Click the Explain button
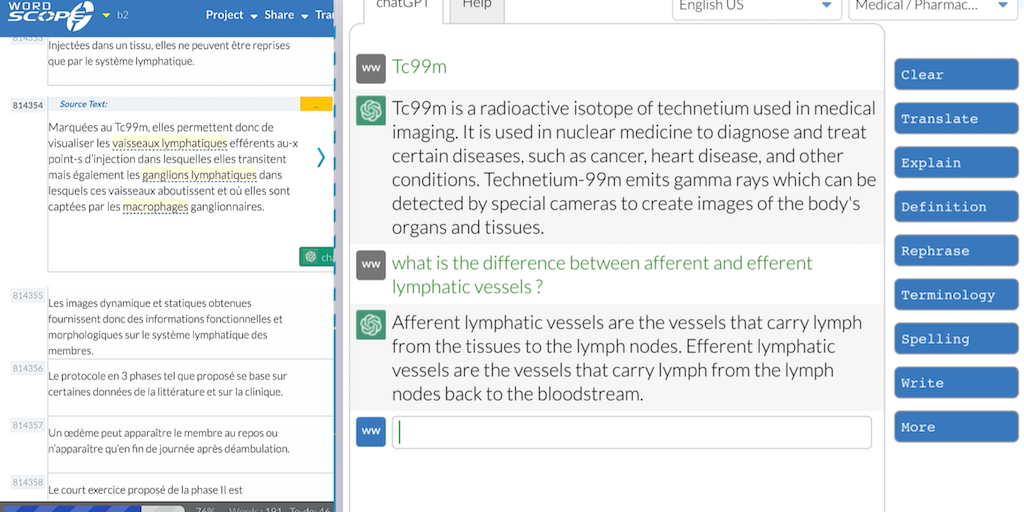 click(x=956, y=163)
